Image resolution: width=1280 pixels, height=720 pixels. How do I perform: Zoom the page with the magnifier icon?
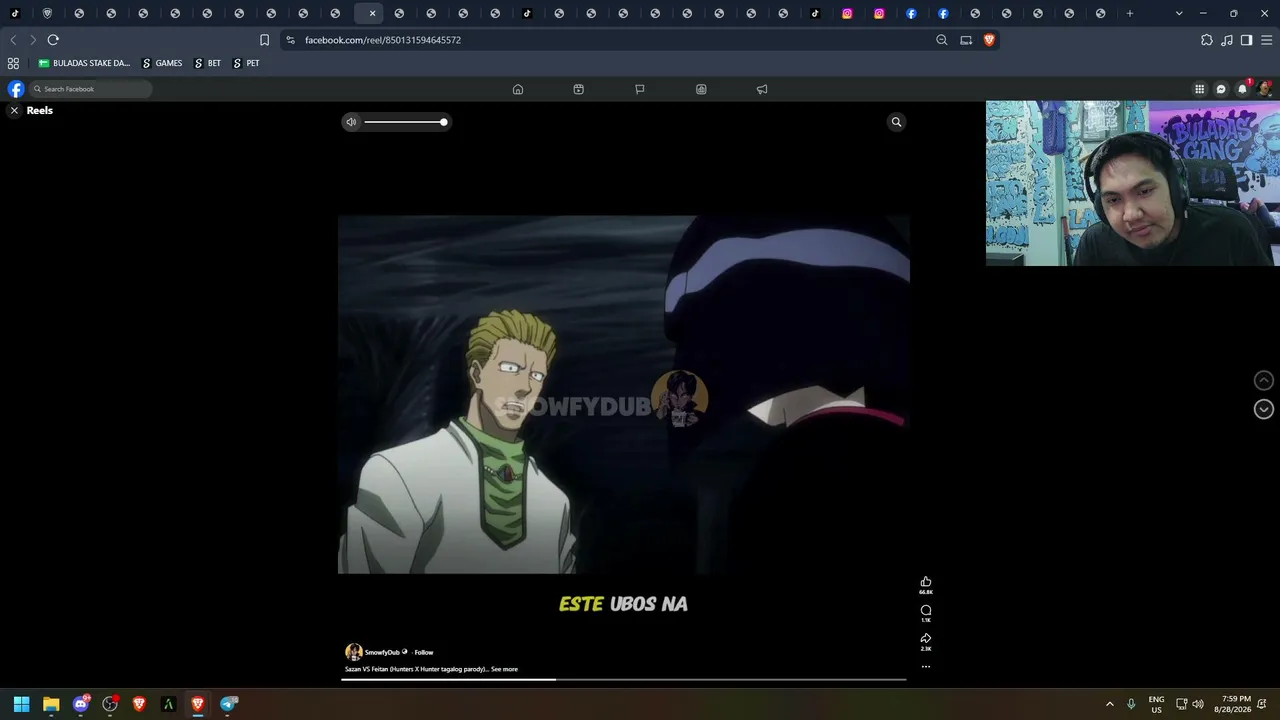pos(942,40)
